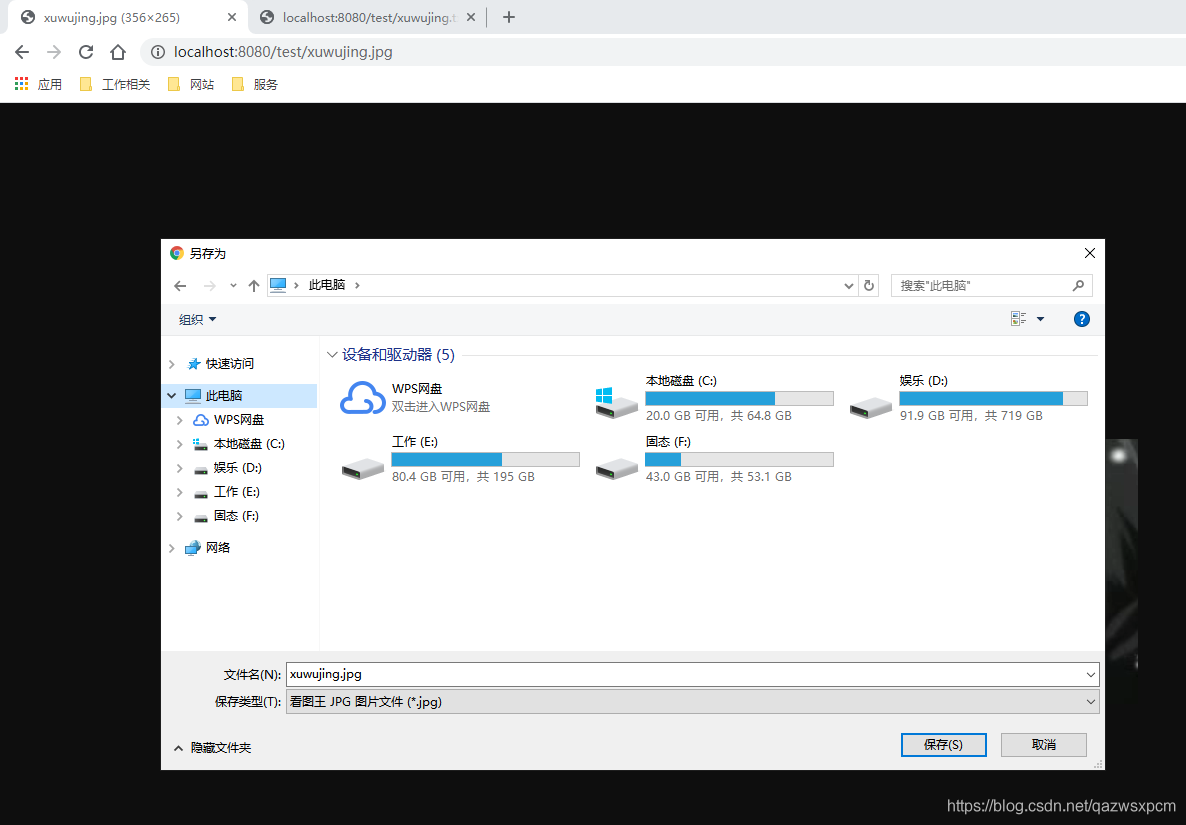The width and height of the screenshot is (1186, 825).
Task: Select 固态 (F:) in navigation tree
Action: click(x=236, y=516)
